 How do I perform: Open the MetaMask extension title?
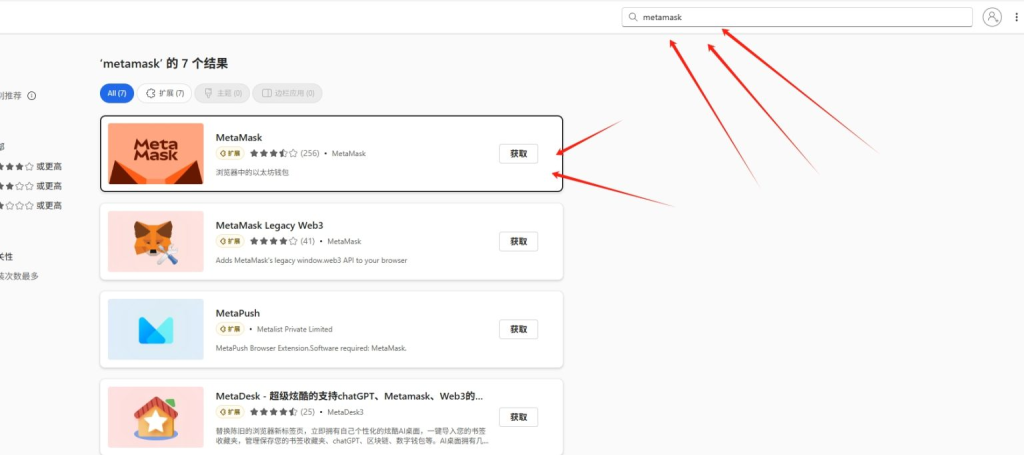pyautogui.click(x=238, y=138)
